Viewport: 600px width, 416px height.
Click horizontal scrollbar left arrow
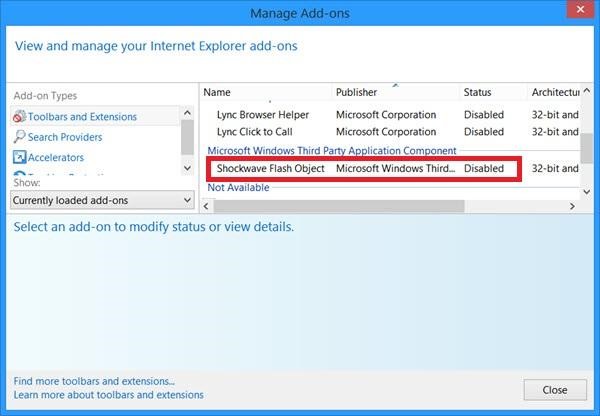(206, 206)
